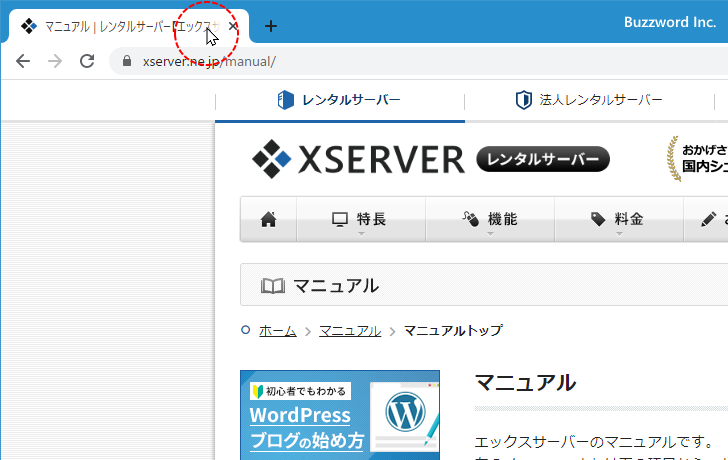The width and height of the screenshot is (728, 460).
Task: Click the black レンタルサーバー badge
Action: tap(543, 159)
